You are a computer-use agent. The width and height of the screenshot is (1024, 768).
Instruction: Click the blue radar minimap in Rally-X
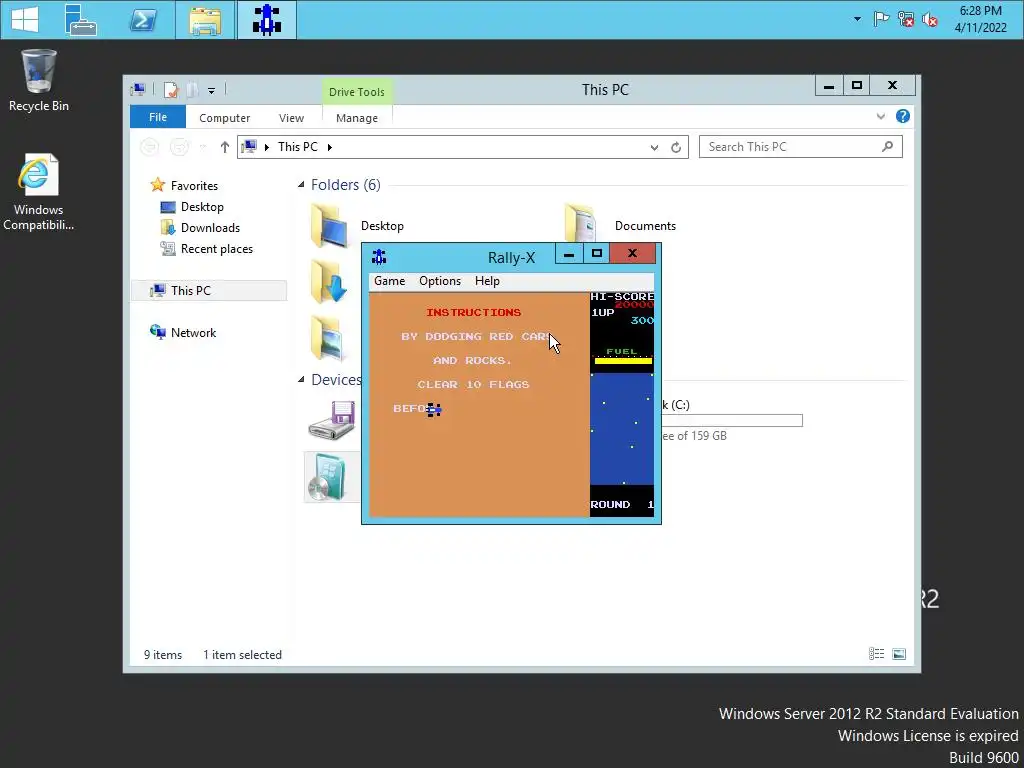(x=622, y=428)
